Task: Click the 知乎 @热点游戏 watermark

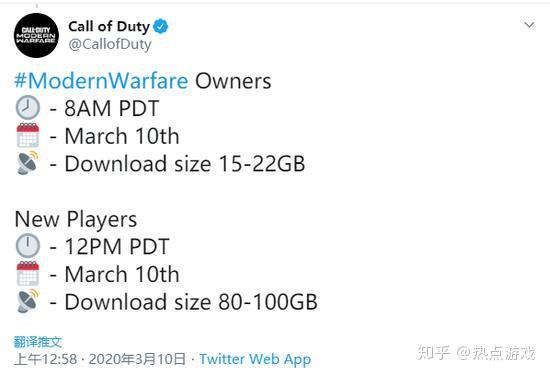Action: [476, 352]
